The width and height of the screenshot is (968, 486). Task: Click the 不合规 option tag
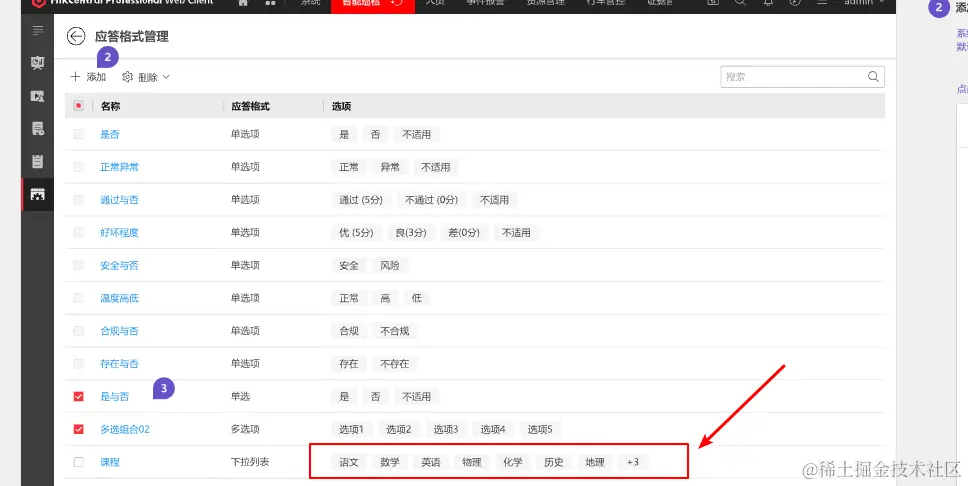(x=394, y=330)
